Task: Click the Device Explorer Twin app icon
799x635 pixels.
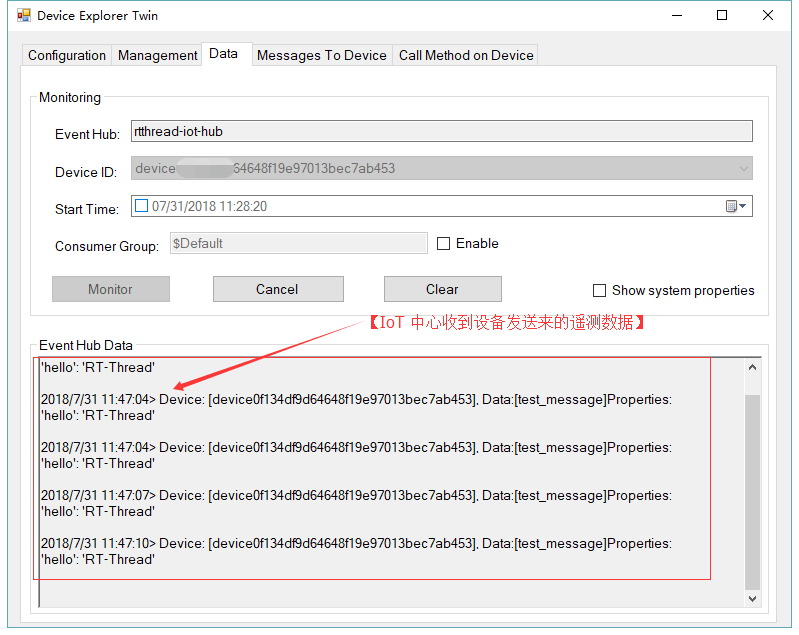Action: pyautogui.click(x=23, y=16)
